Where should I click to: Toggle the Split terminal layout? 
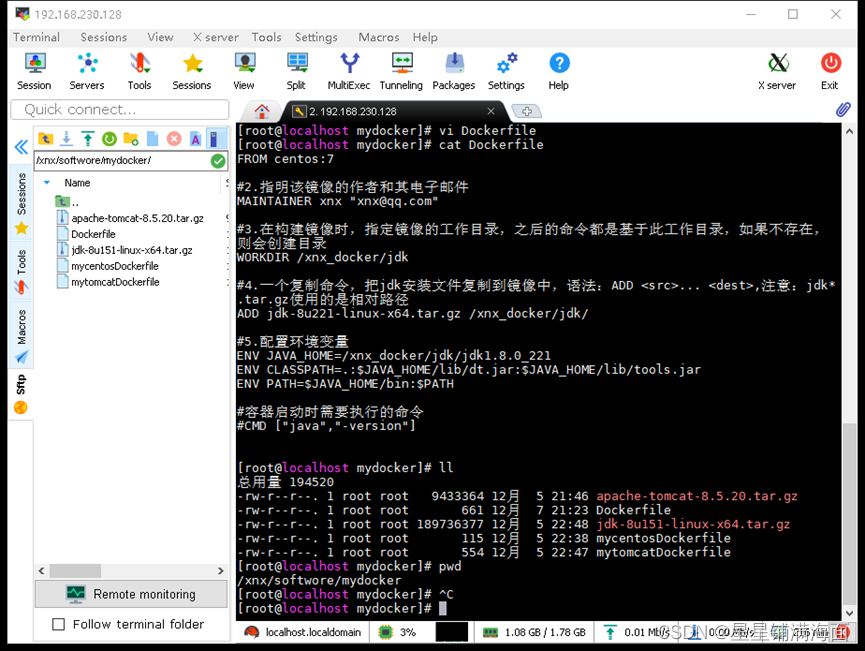[297, 70]
